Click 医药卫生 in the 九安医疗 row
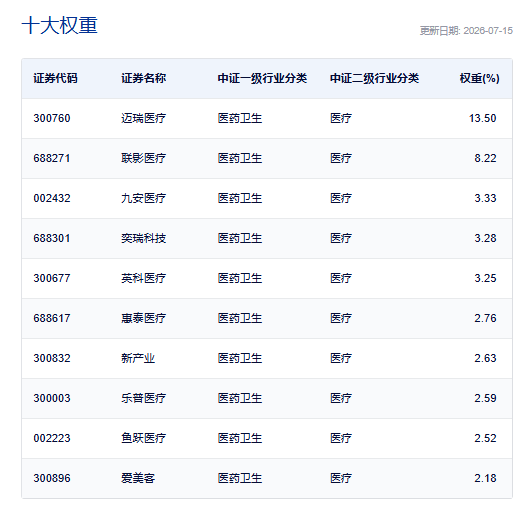The height and width of the screenshot is (518, 531). point(240,198)
